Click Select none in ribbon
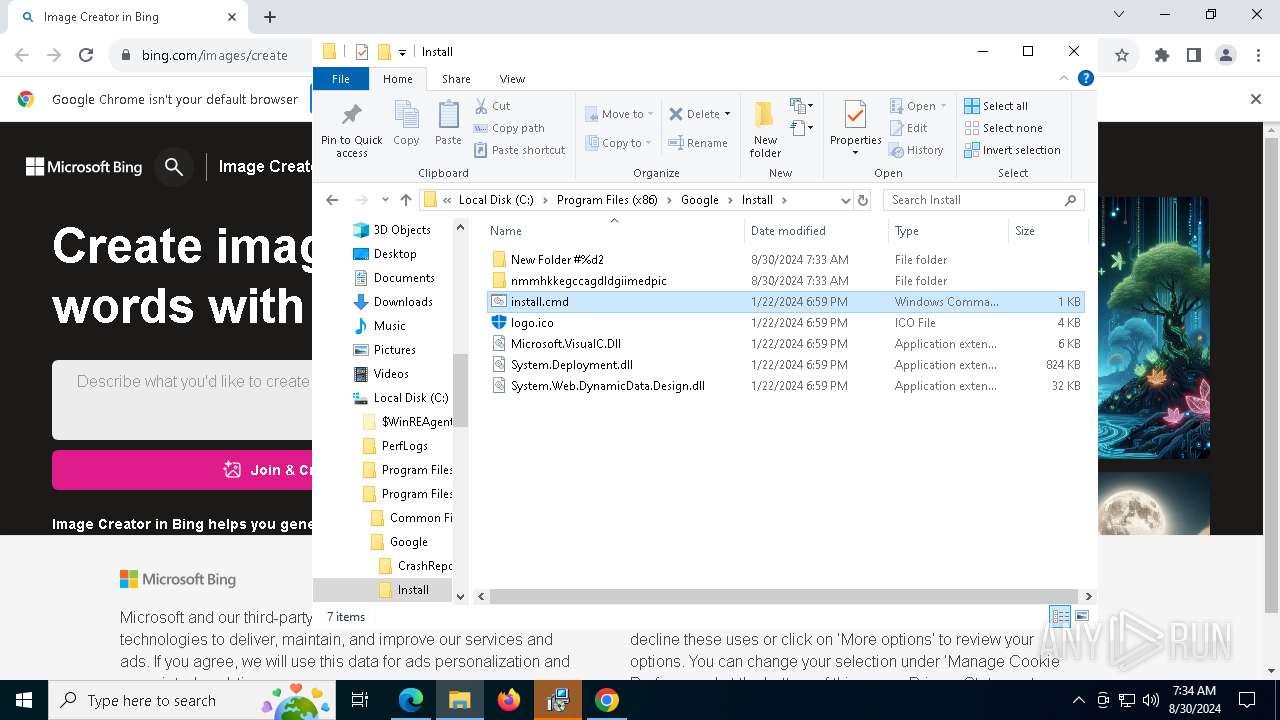1280x720 pixels. 1003,128
